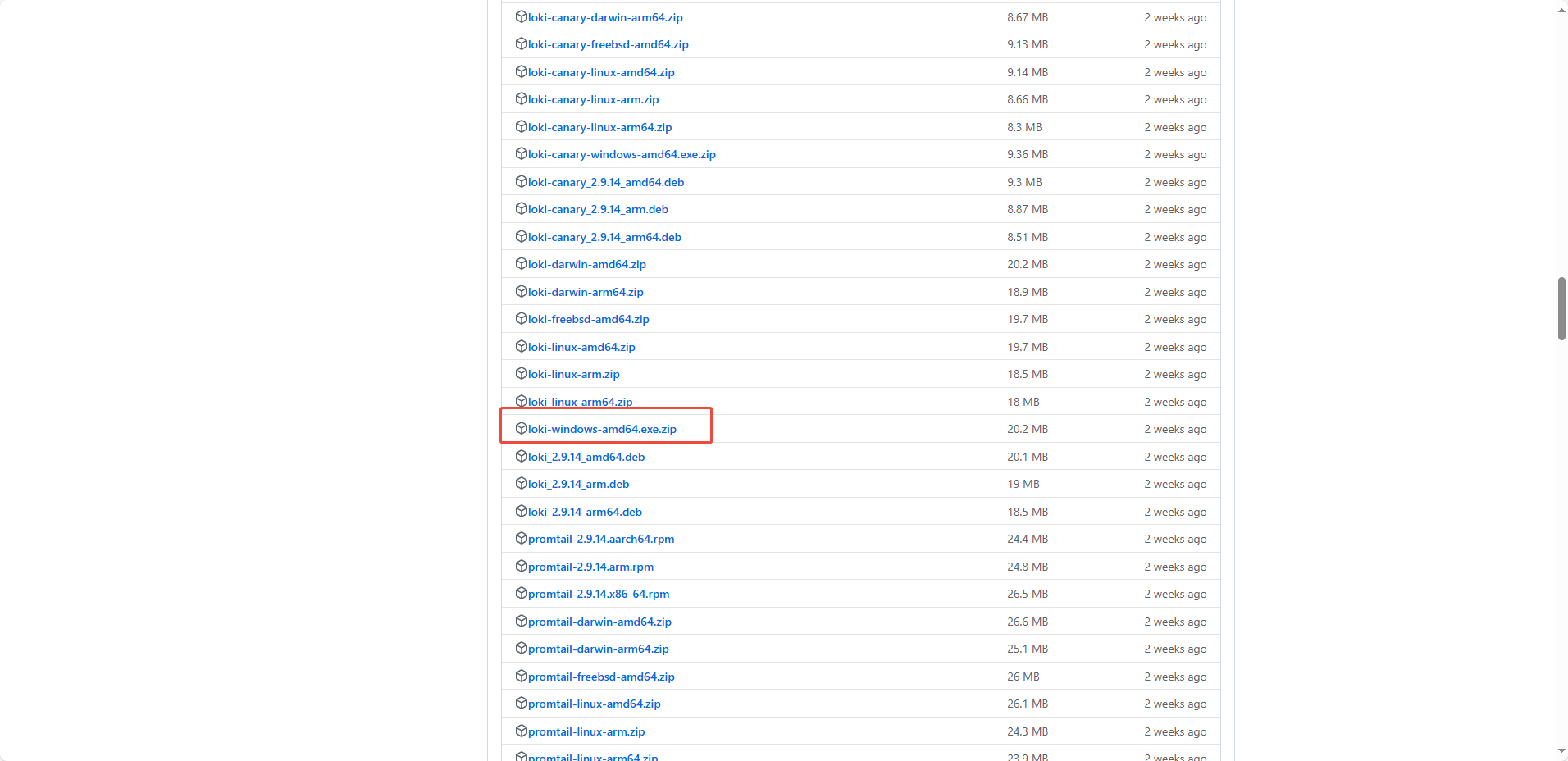Click package icon beside loki-canary_2.9.14_arm64.deb

521,236
